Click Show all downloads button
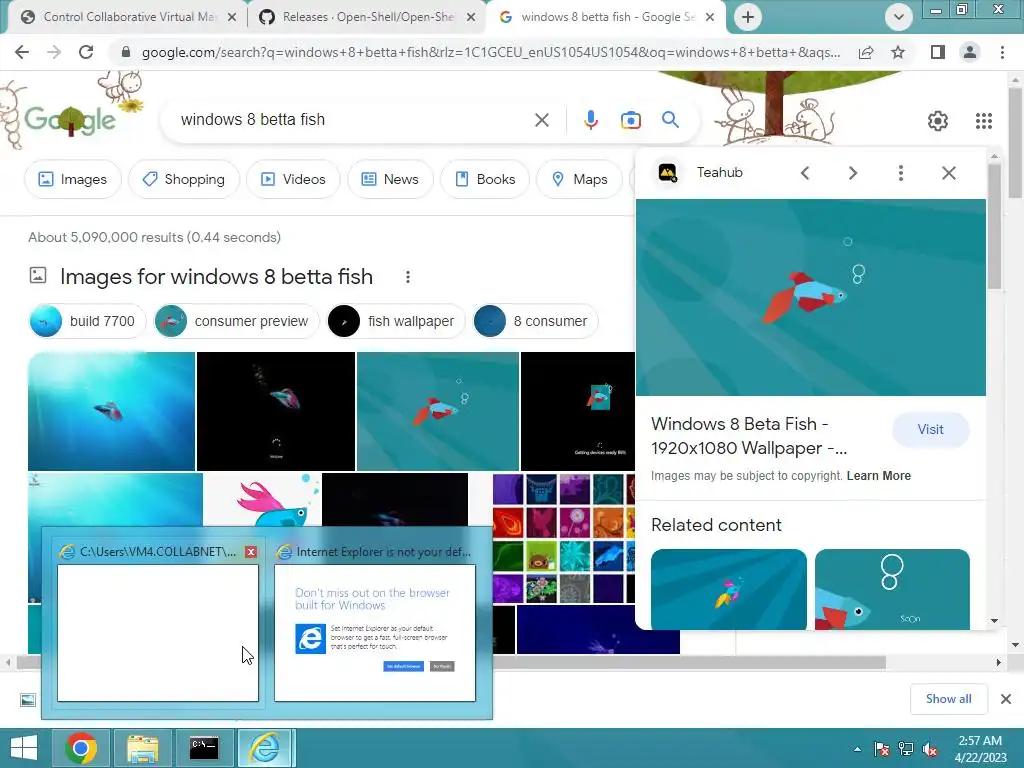This screenshot has height=768, width=1024. (x=948, y=699)
